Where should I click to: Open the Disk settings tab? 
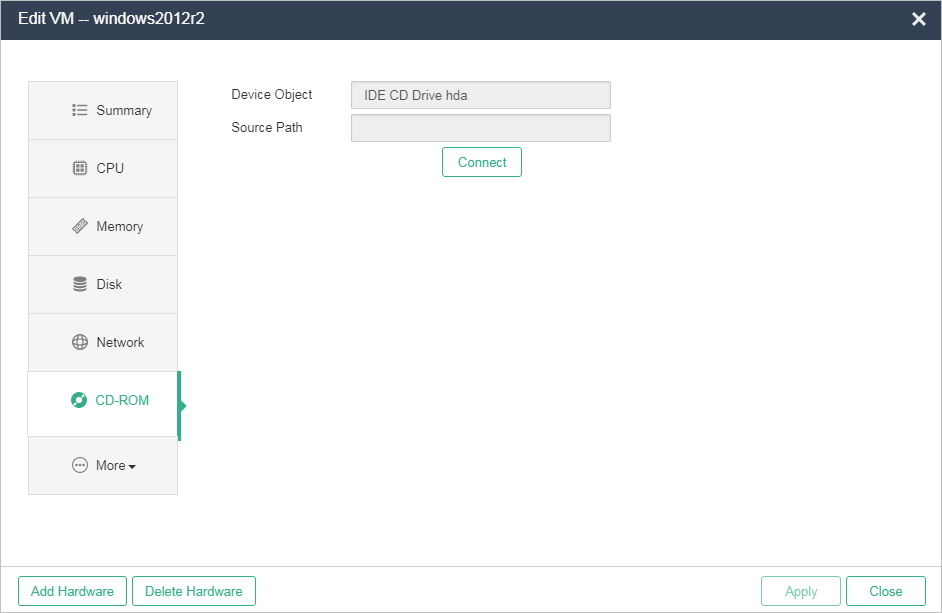[109, 285]
